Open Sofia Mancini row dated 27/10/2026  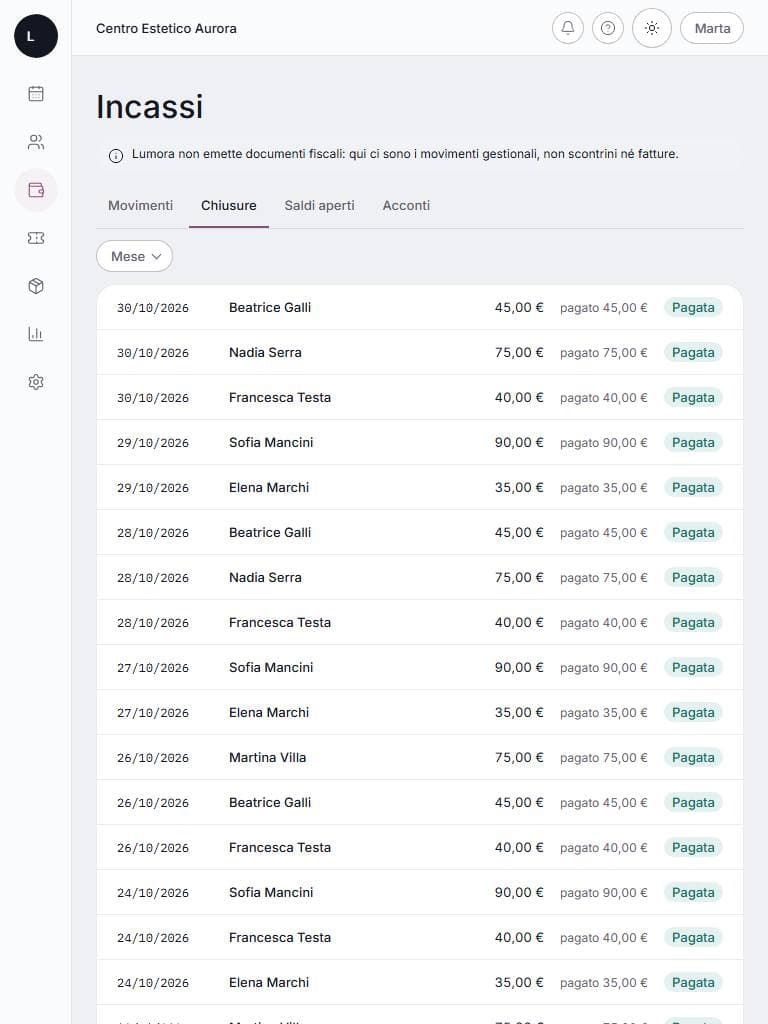pyautogui.click(x=420, y=668)
